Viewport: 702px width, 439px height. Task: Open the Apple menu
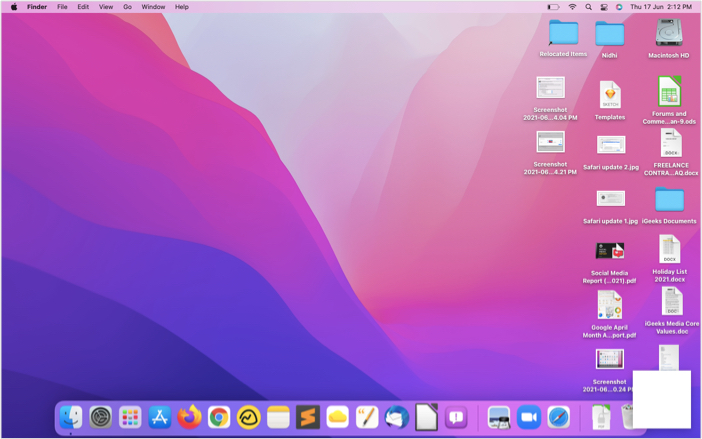14,7
